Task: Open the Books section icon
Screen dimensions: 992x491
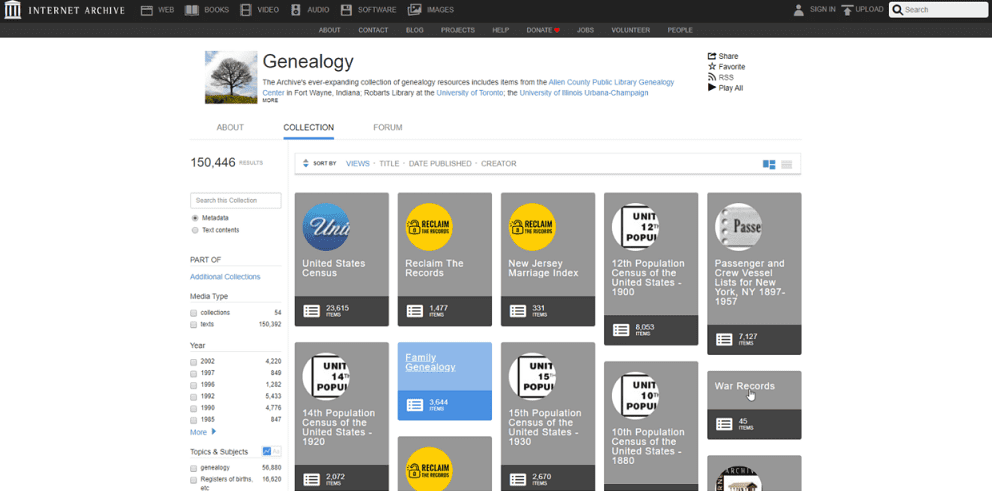Action: (x=192, y=10)
